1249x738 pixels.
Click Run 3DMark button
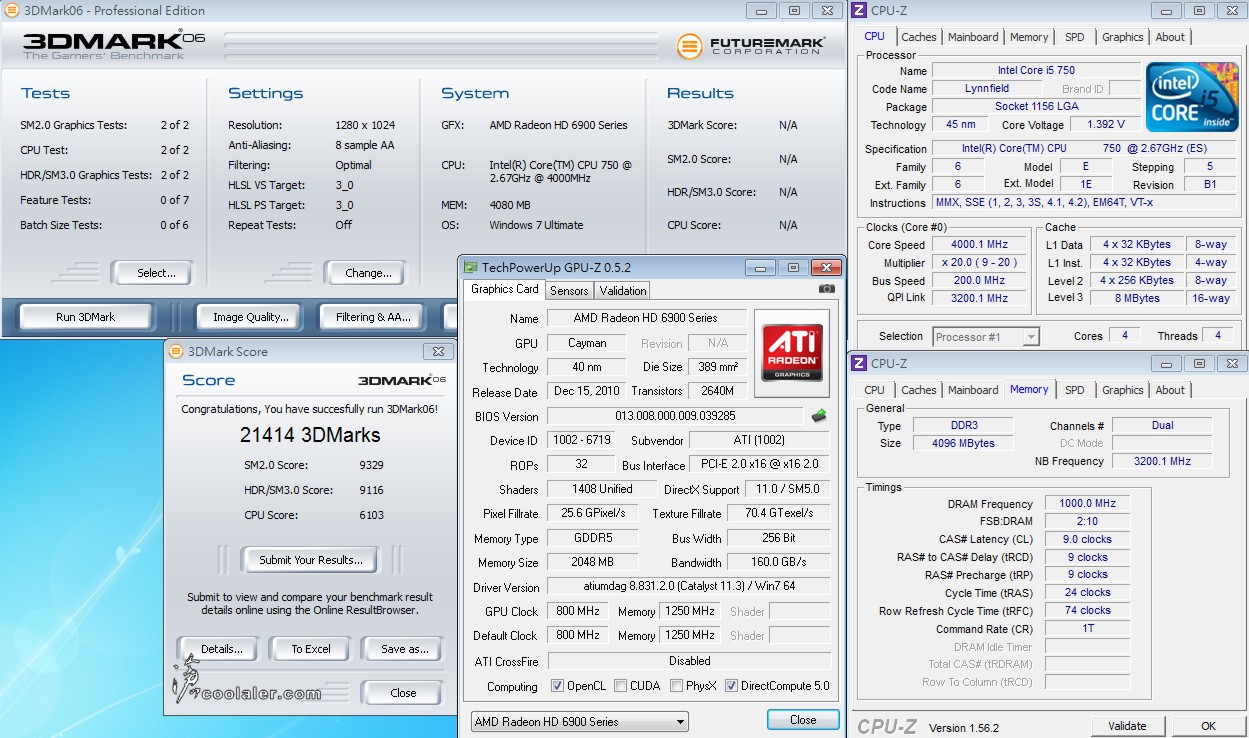click(x=85, y=317)
